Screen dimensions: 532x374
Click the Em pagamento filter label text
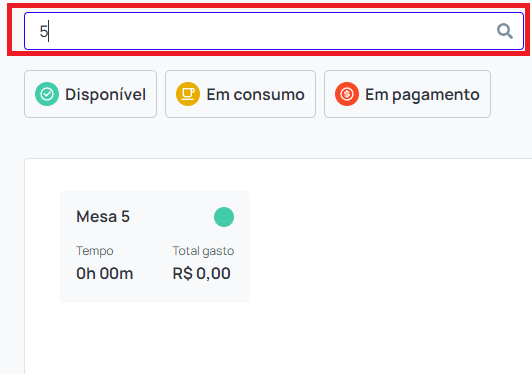tap(422, 95)
